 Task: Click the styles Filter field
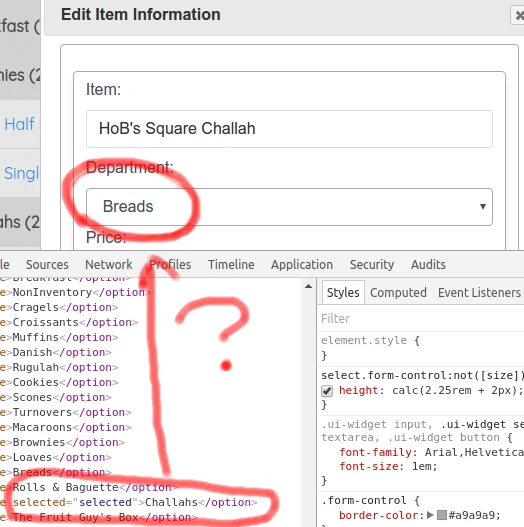pyautogui.click(x=420, y=318)
